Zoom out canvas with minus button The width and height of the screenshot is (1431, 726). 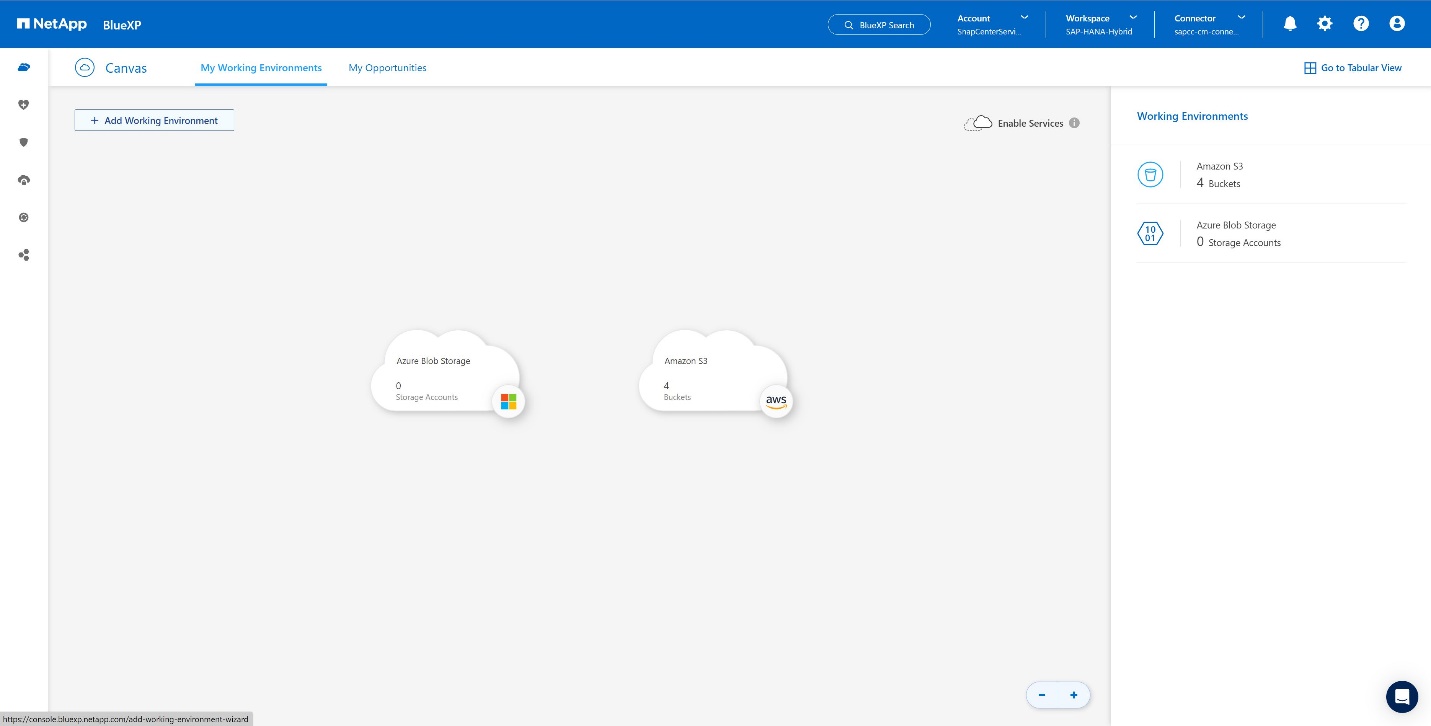(x=1042, y=695)
